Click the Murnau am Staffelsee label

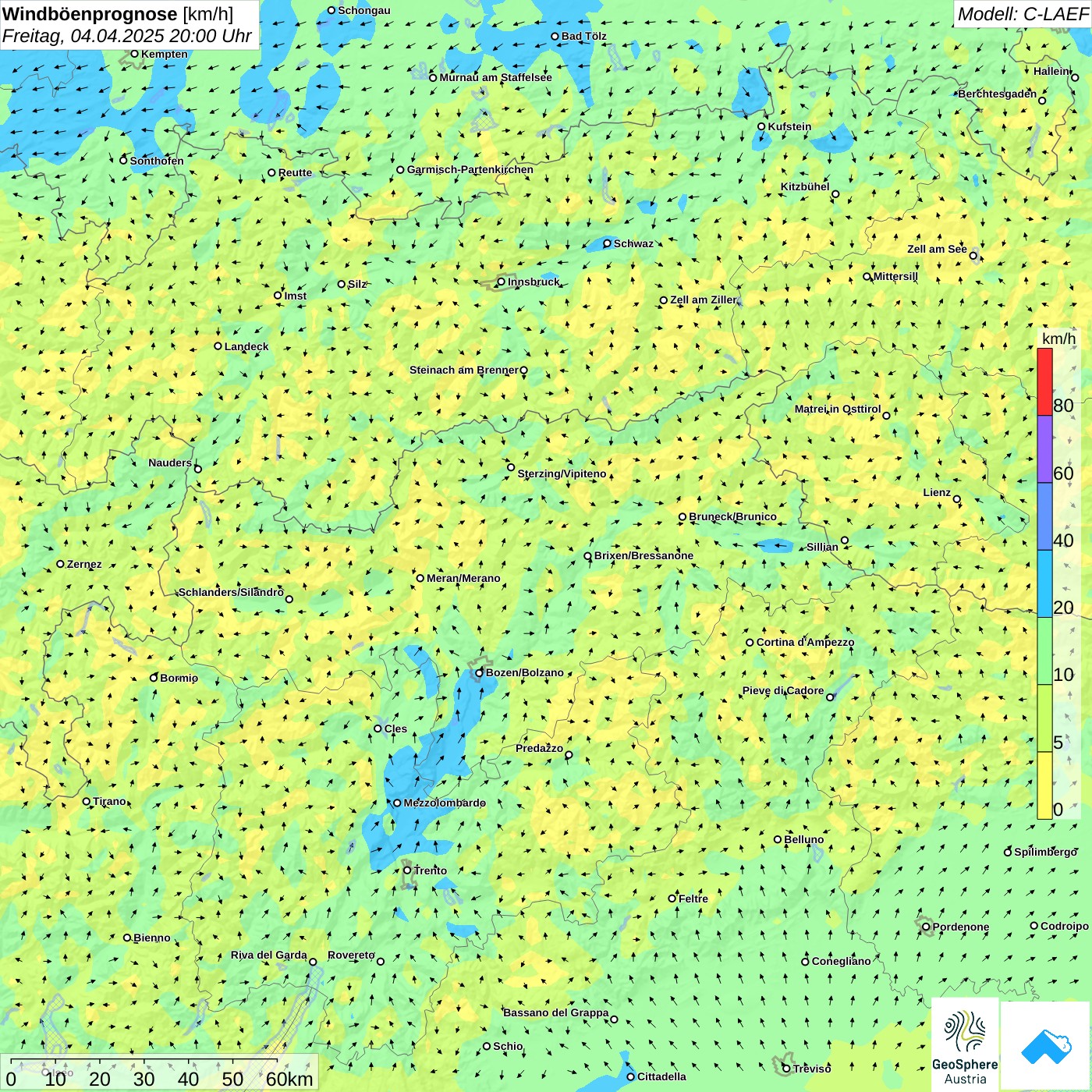coord(495,77)
